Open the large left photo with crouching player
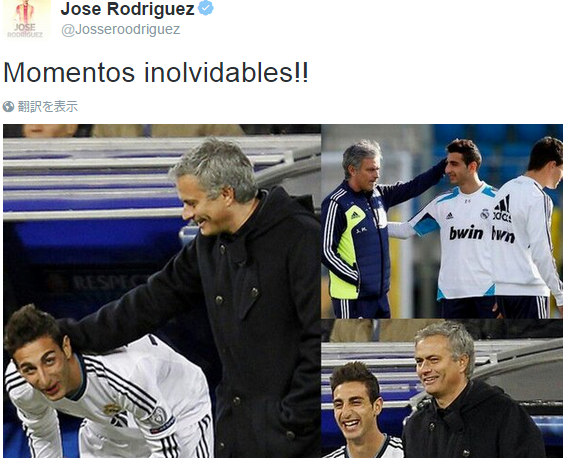The width and height of the screenshot is (578, 458). pyautogui.click(x=161, y=291)
